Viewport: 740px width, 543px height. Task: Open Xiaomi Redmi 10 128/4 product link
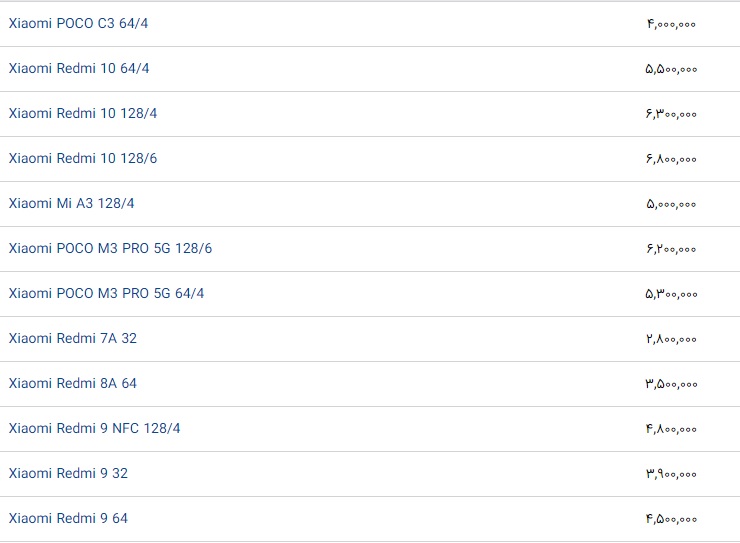point(83,113)
